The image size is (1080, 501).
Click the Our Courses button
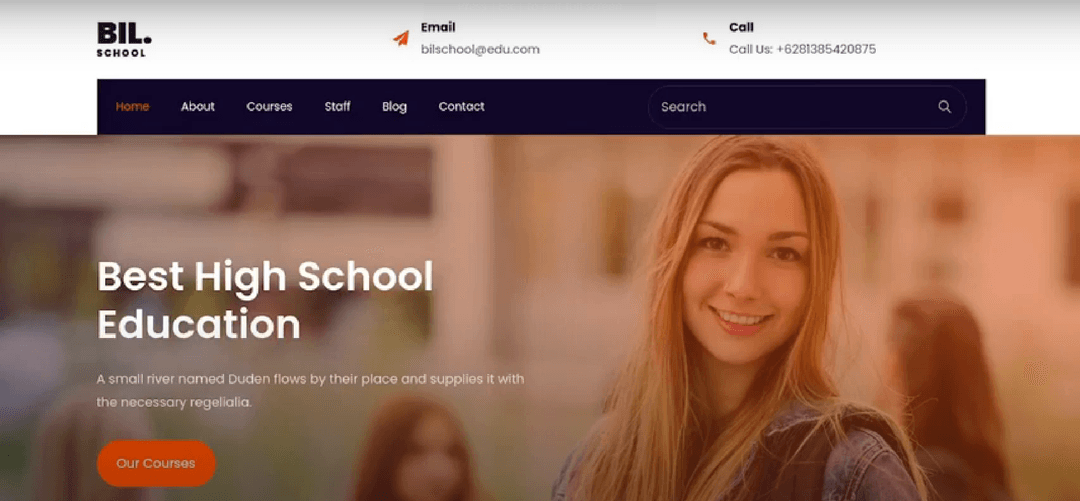(x=156, y=463)
